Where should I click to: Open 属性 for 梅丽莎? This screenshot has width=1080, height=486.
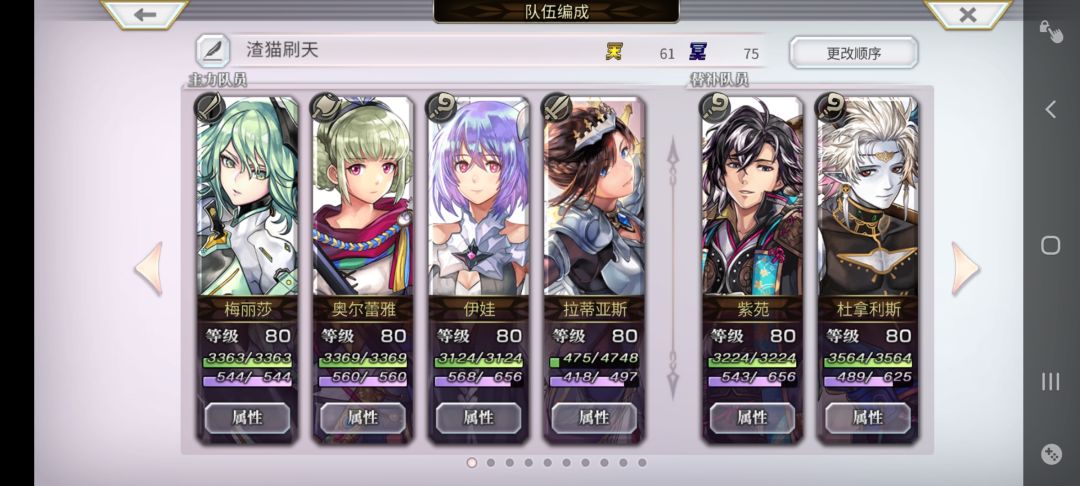[247, 418]
